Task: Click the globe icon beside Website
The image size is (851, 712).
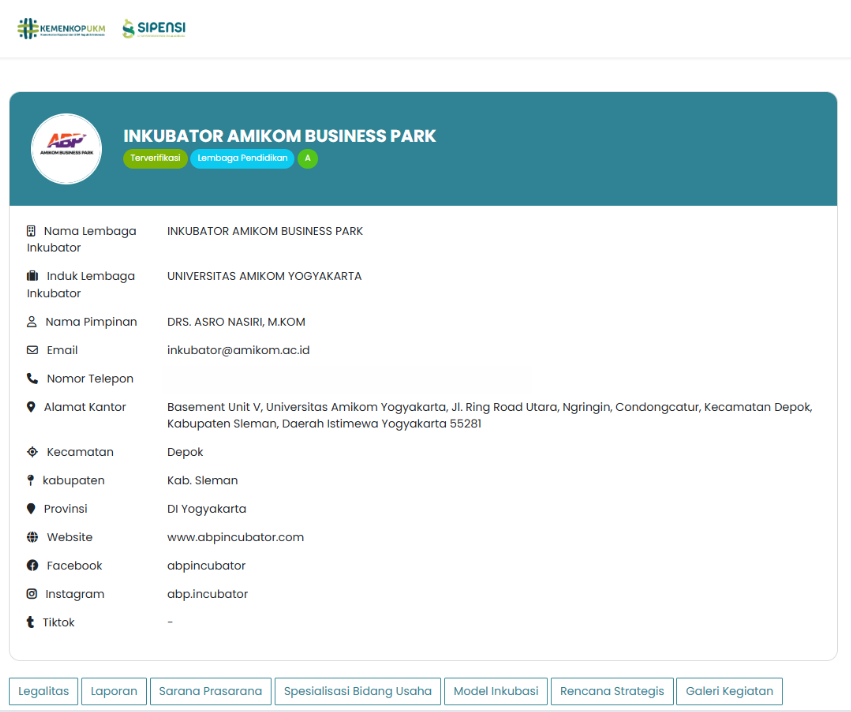Action: click(32, 537)
